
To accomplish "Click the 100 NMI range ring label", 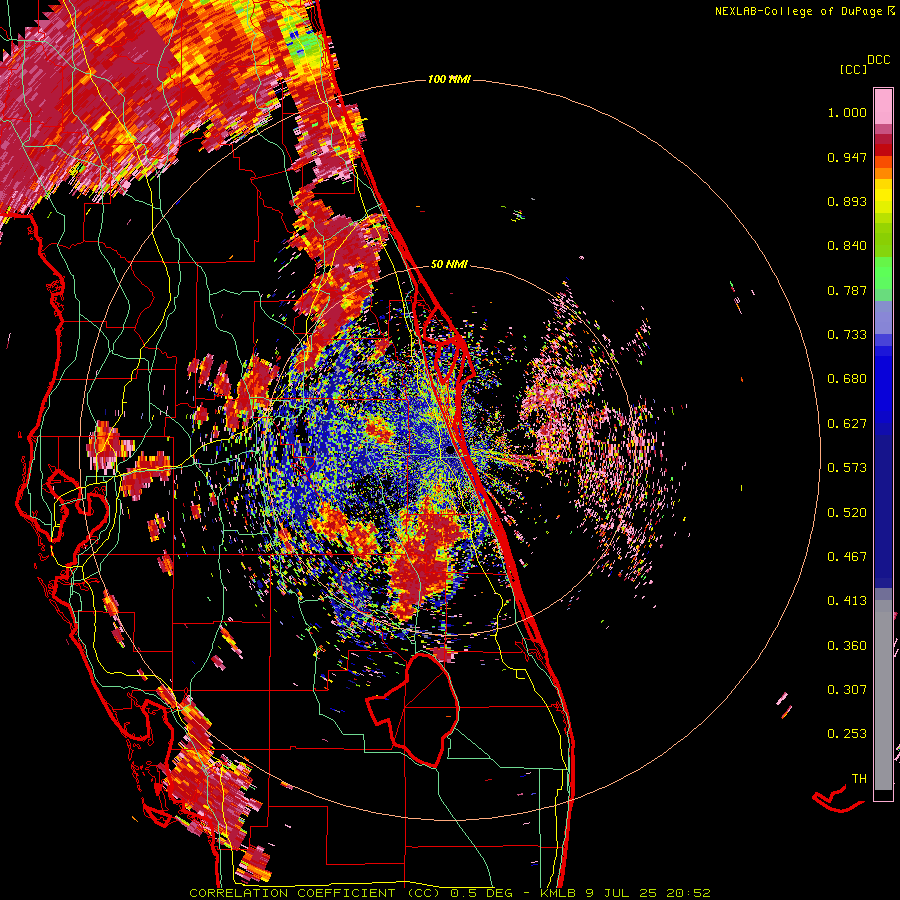I will click(449, 79).
